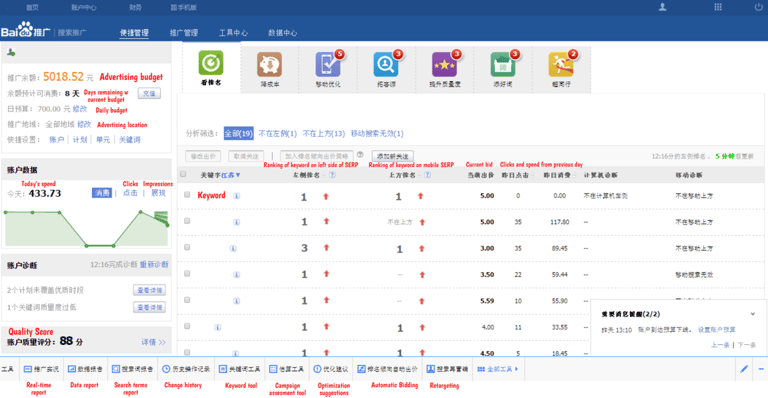Screen dimensions: 768x398
Task: Switch to 便捷管理 tab
Action: tap(134, 33)
